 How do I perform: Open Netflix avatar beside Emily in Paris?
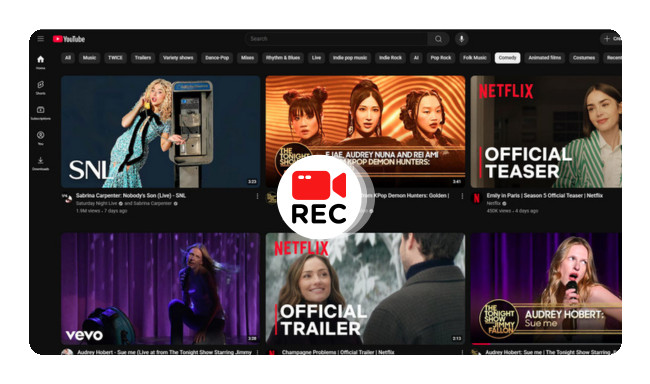tap(477, 199)
